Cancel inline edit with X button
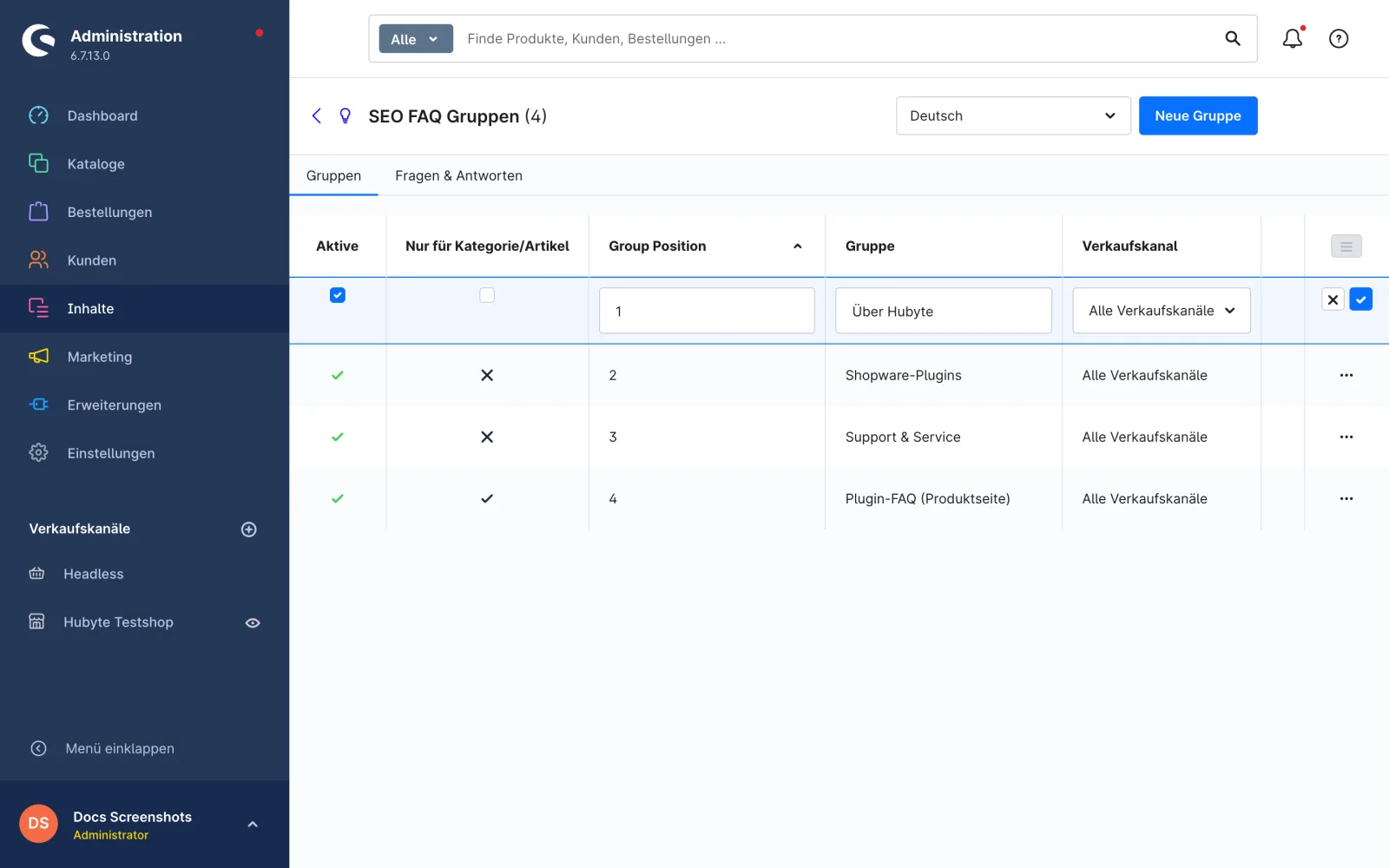Screen dimensions: 1389x868 [1333, 299]
